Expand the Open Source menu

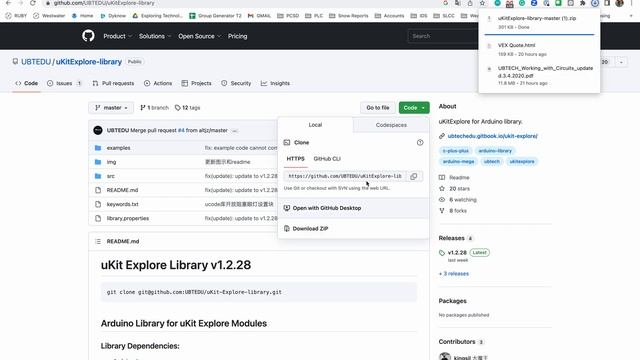tap(199, 36)
